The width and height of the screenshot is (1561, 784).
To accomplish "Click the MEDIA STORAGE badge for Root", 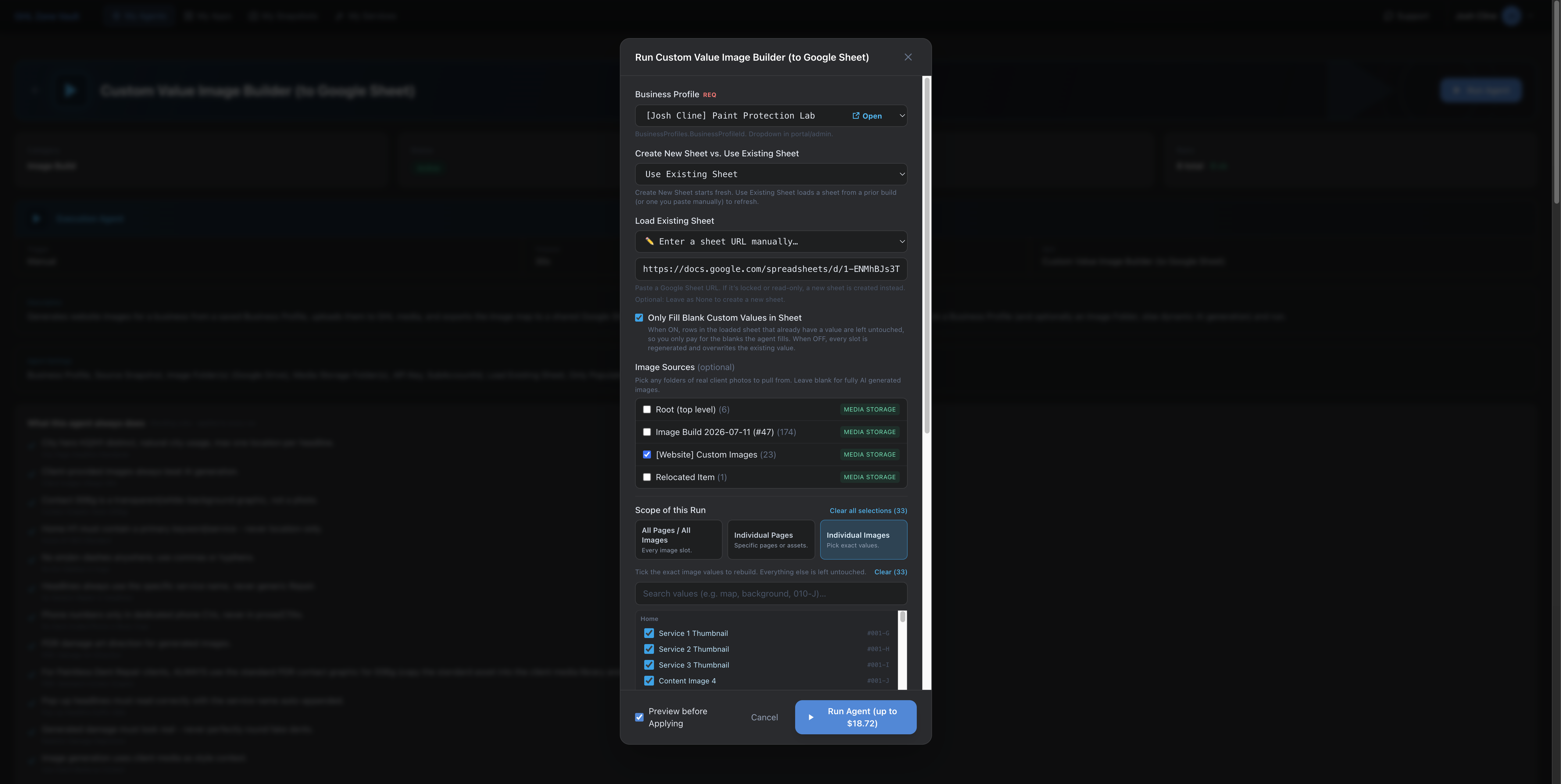I will [869, 410].
